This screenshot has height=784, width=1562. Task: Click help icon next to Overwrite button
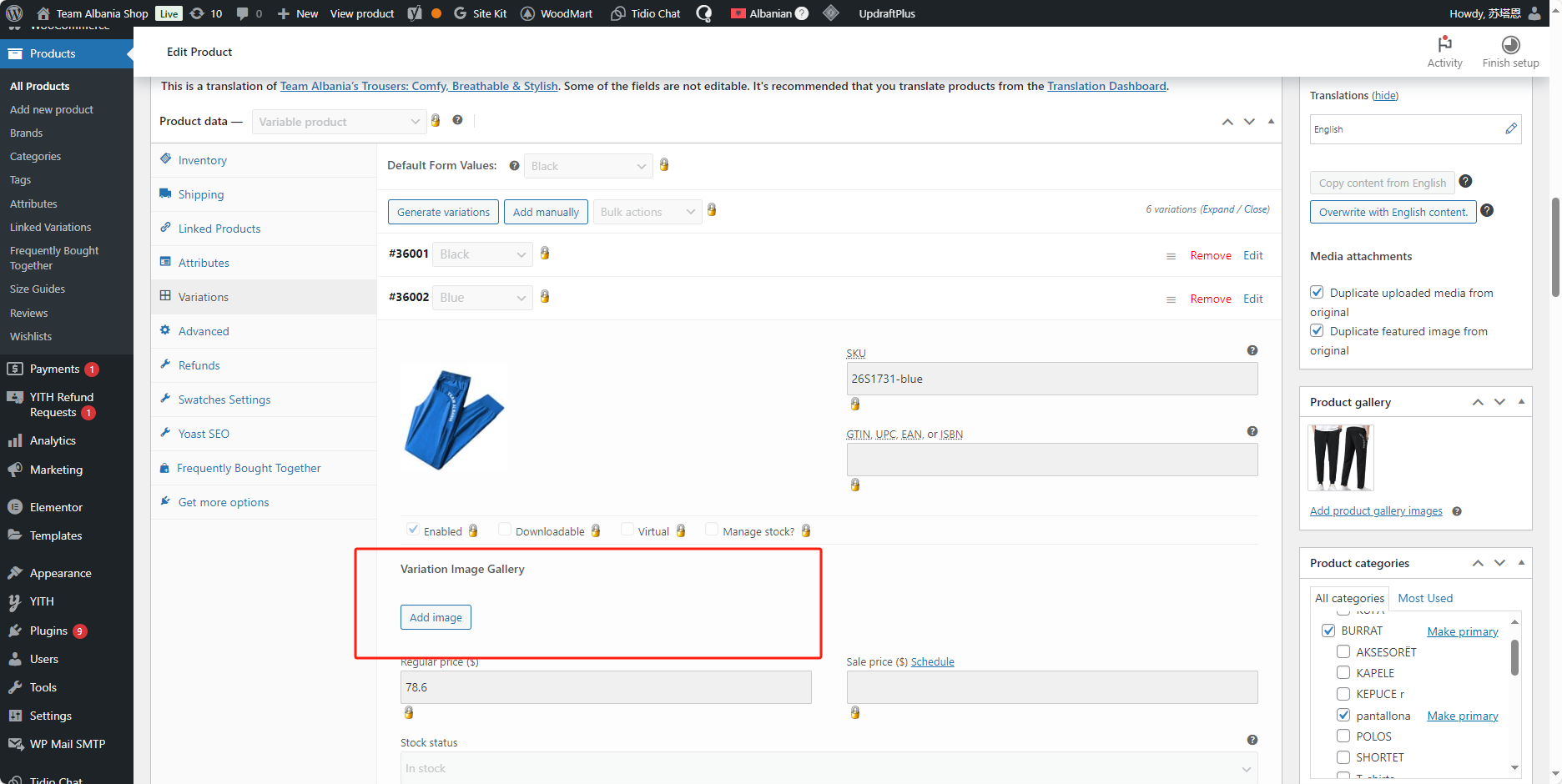1487,211
